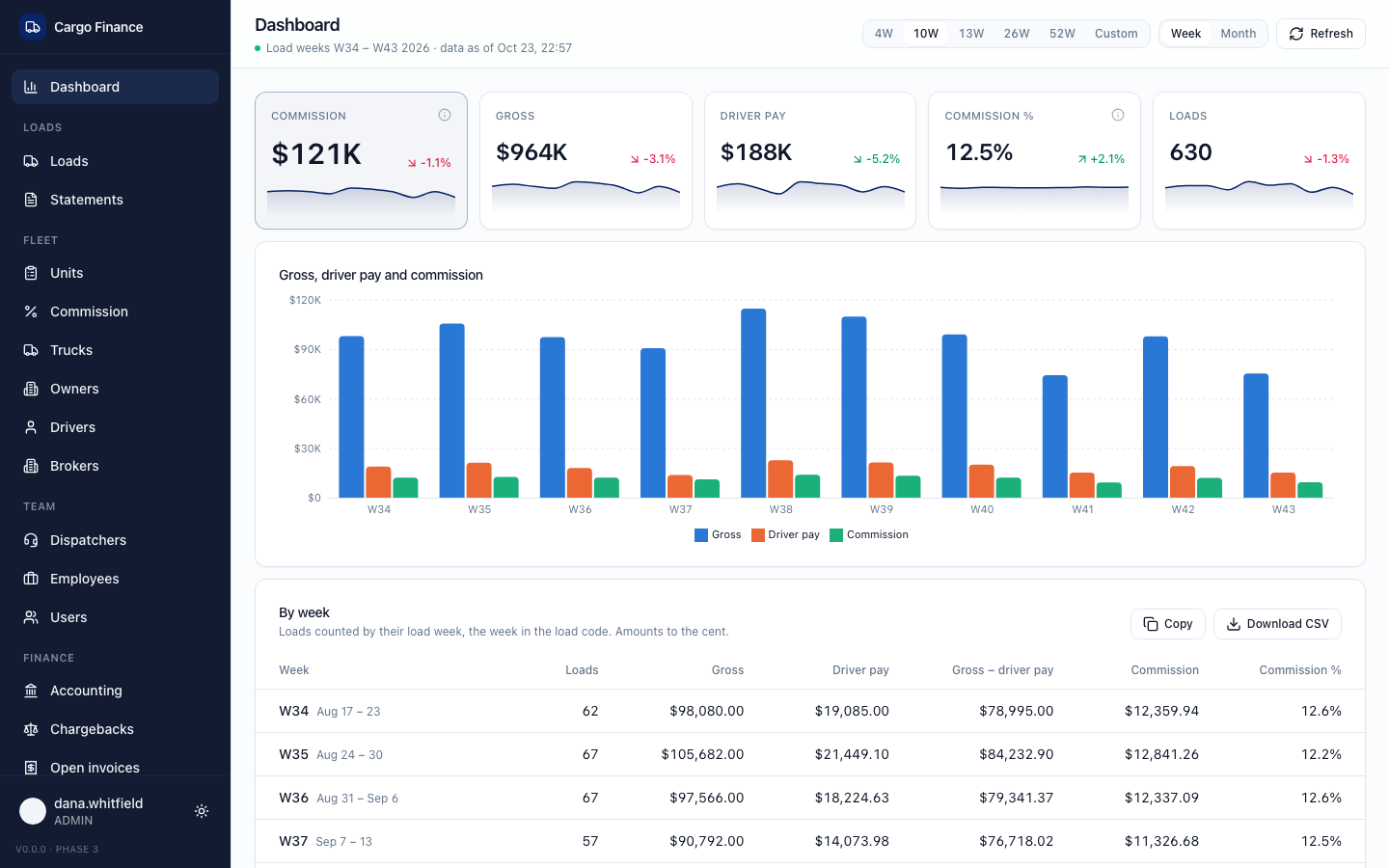Click the Commission percent icon in sidebar
Image resolution: width=1389 pixels, height=868 pixels.
(x=31, y=312)
